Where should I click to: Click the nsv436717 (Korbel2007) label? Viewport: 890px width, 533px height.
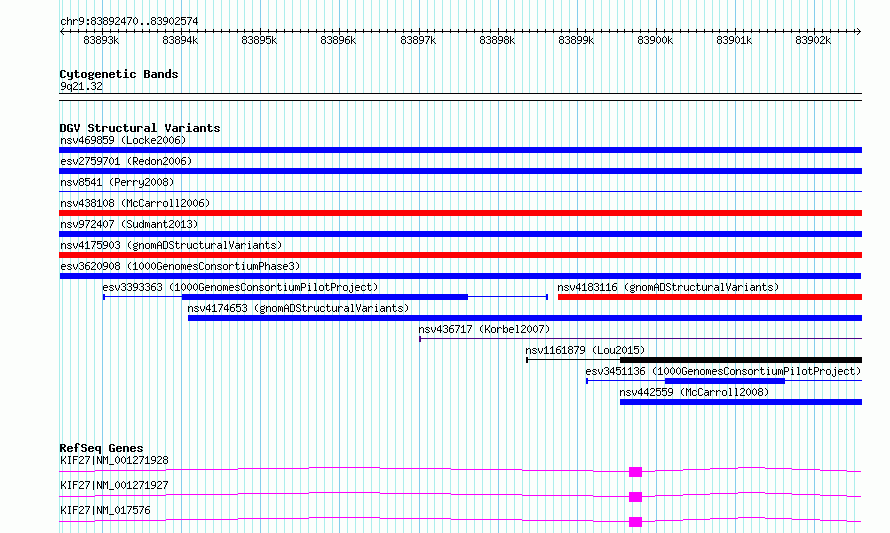pos(484,329)
